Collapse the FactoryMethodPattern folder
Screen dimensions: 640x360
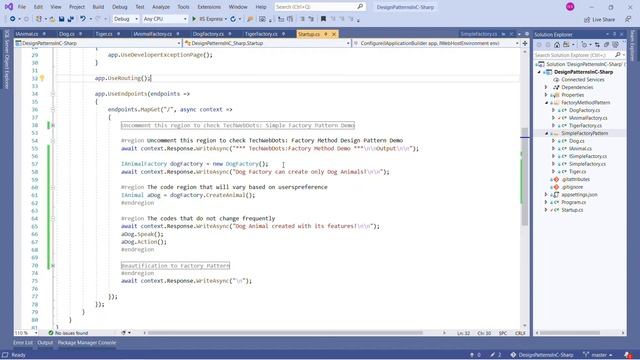[x=547, y=102]
